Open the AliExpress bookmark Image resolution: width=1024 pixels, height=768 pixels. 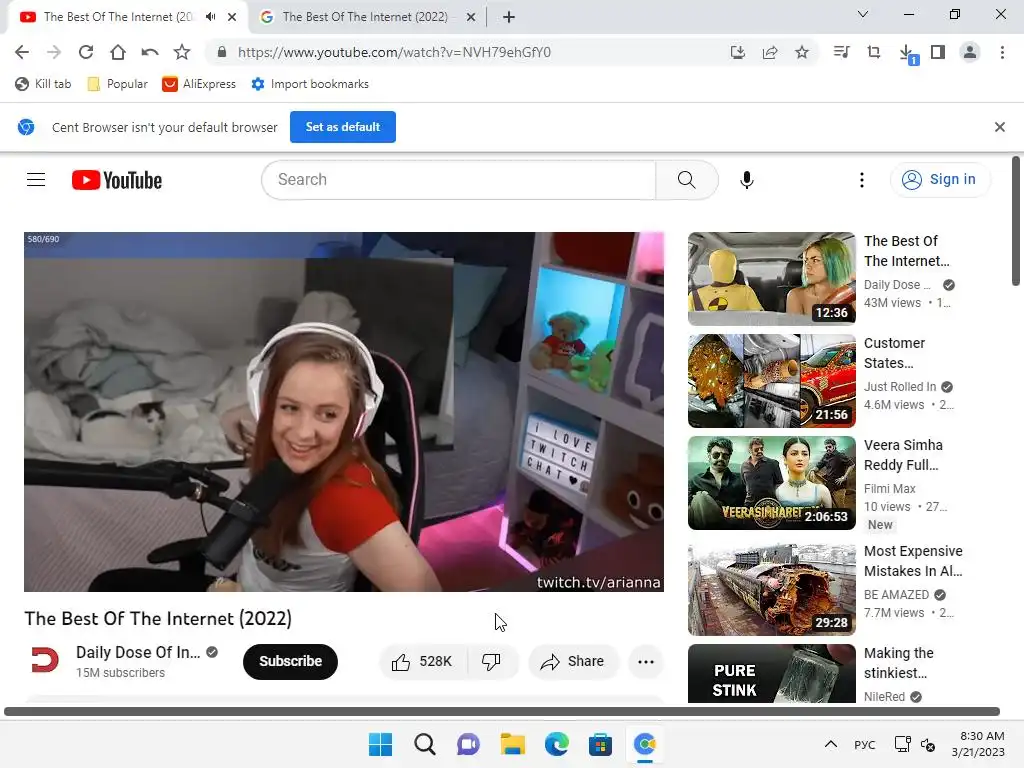199,84
